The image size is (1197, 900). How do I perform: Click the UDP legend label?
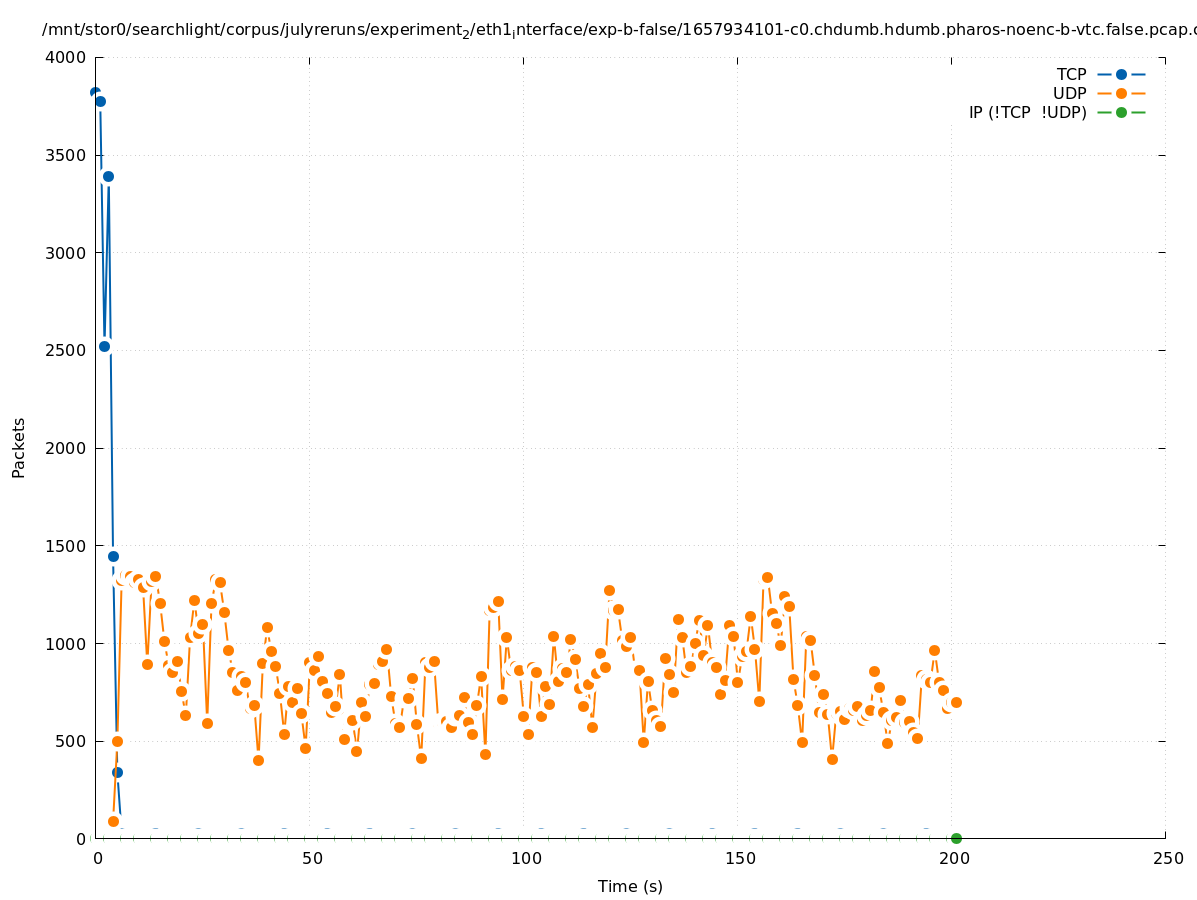(1069, 93)
